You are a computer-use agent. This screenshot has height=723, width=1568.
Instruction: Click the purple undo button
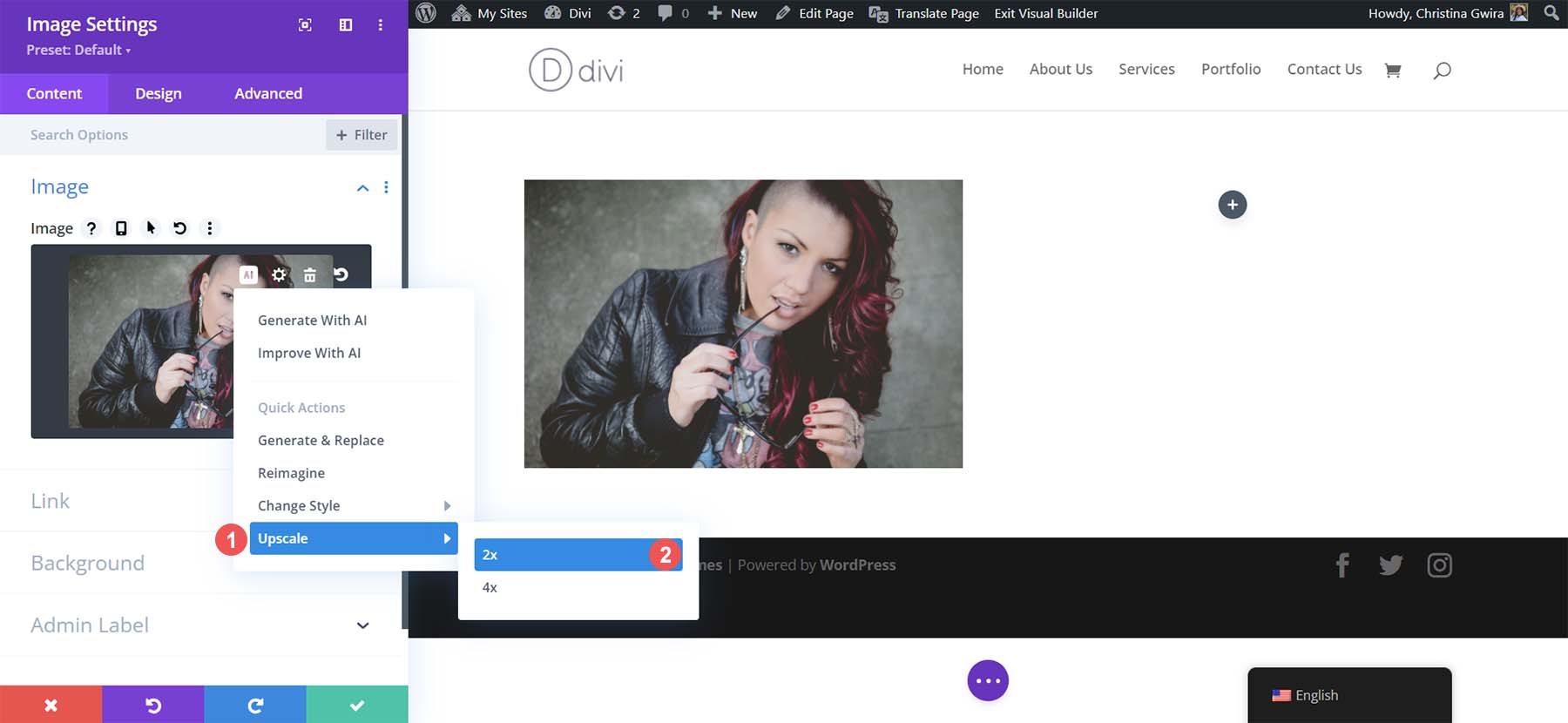pos(153,705)
